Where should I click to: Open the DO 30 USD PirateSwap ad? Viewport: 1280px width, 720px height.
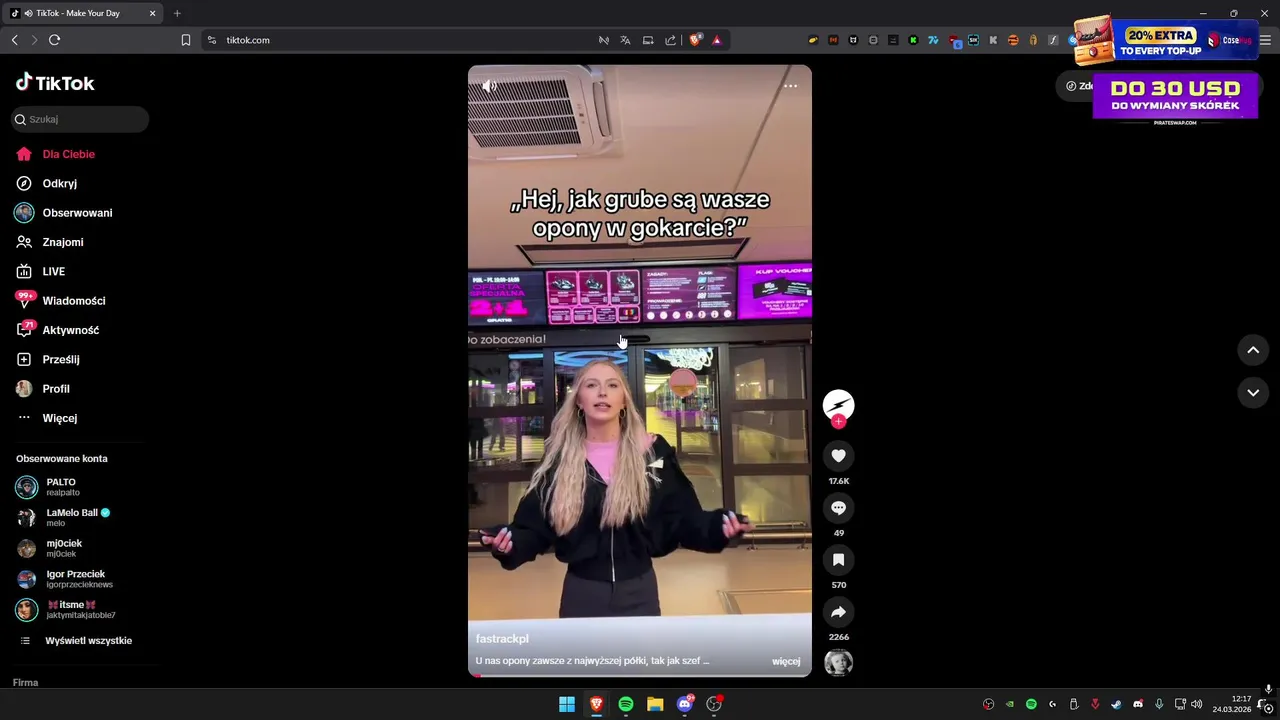(x=1175, y=98)
